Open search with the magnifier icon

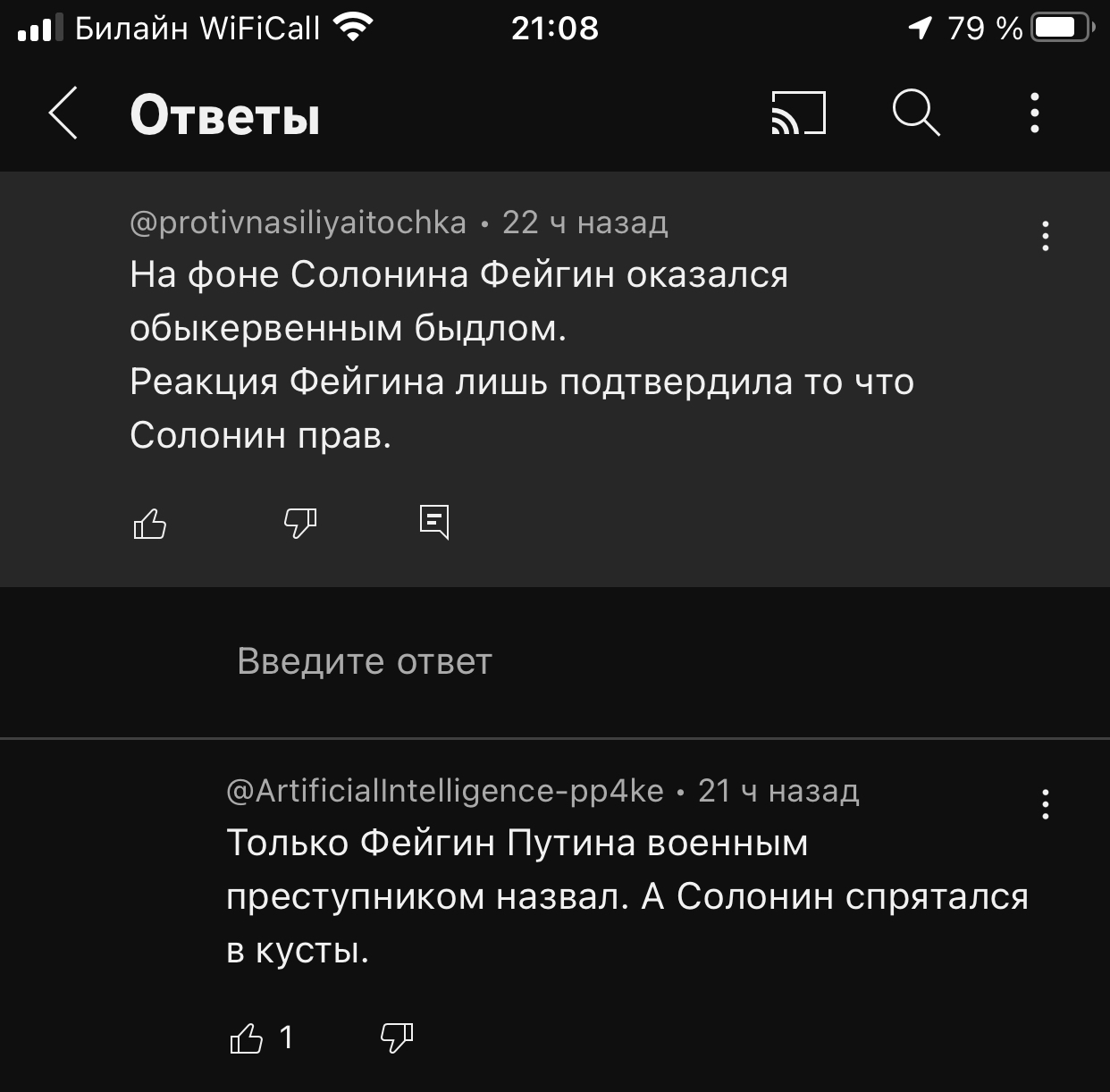coord(916,113)
